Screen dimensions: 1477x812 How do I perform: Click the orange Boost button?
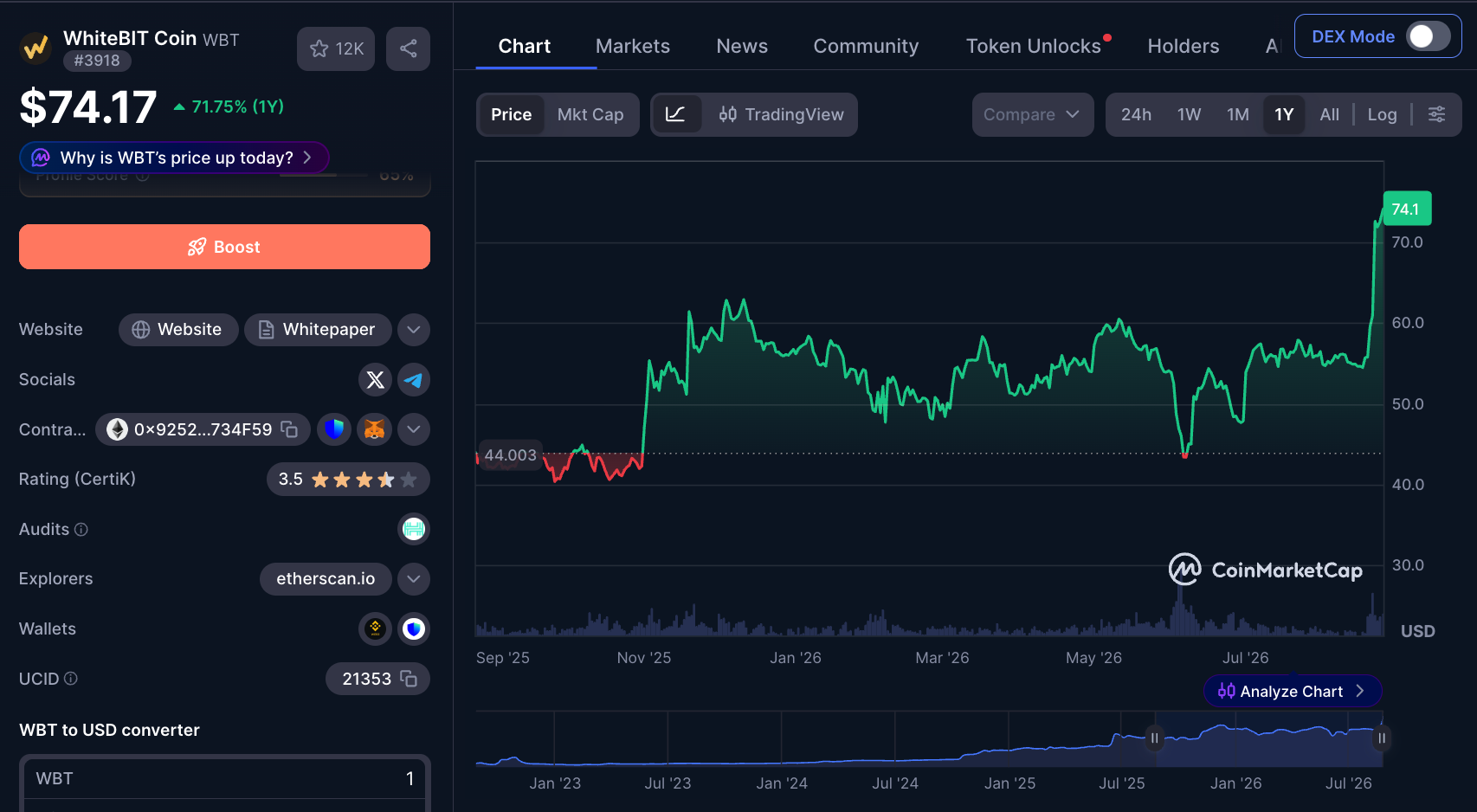coord(224,247)
